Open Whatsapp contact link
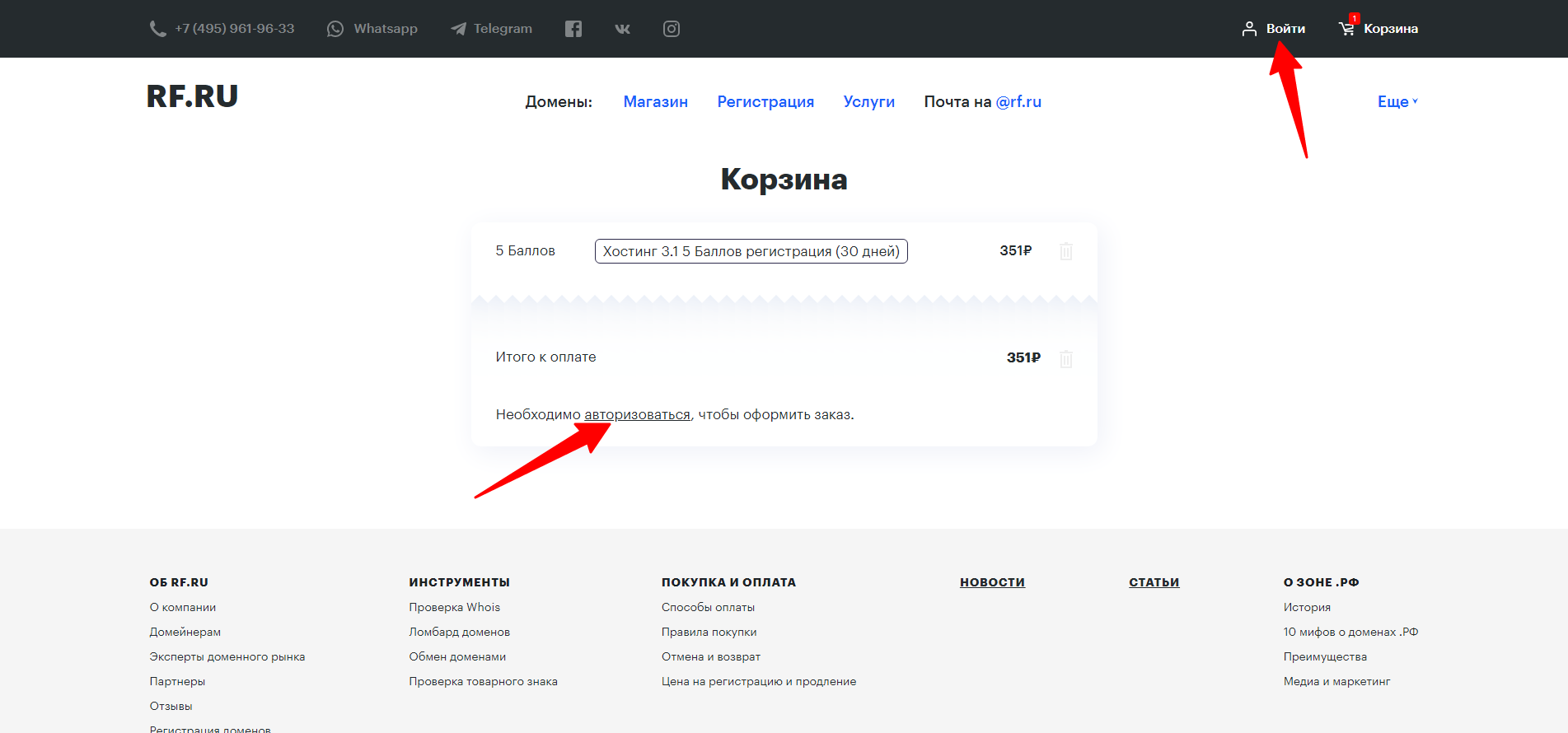Viewport: 1568px width, 733px height. pos(372,29)
